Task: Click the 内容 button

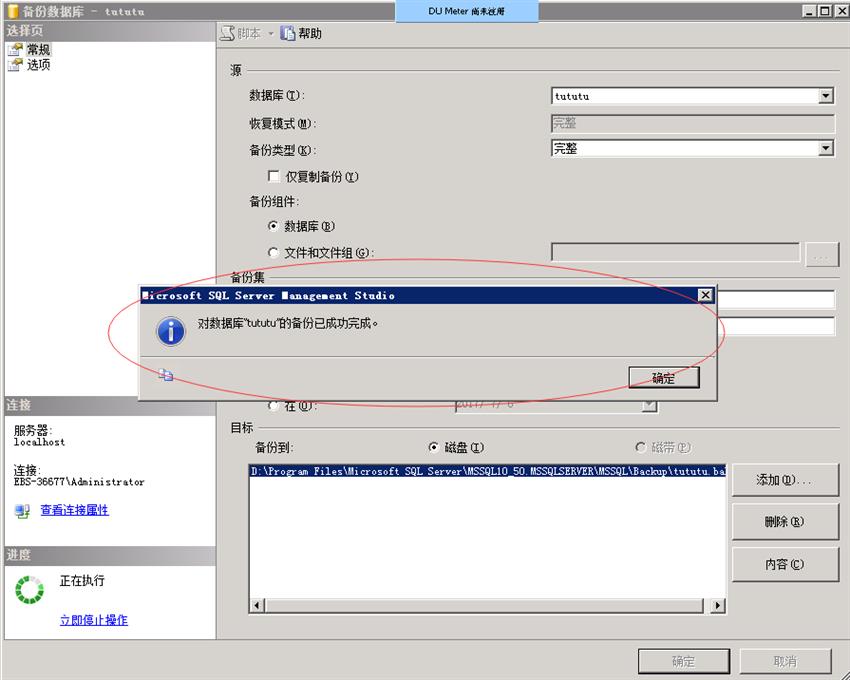Action: [785, 564]
